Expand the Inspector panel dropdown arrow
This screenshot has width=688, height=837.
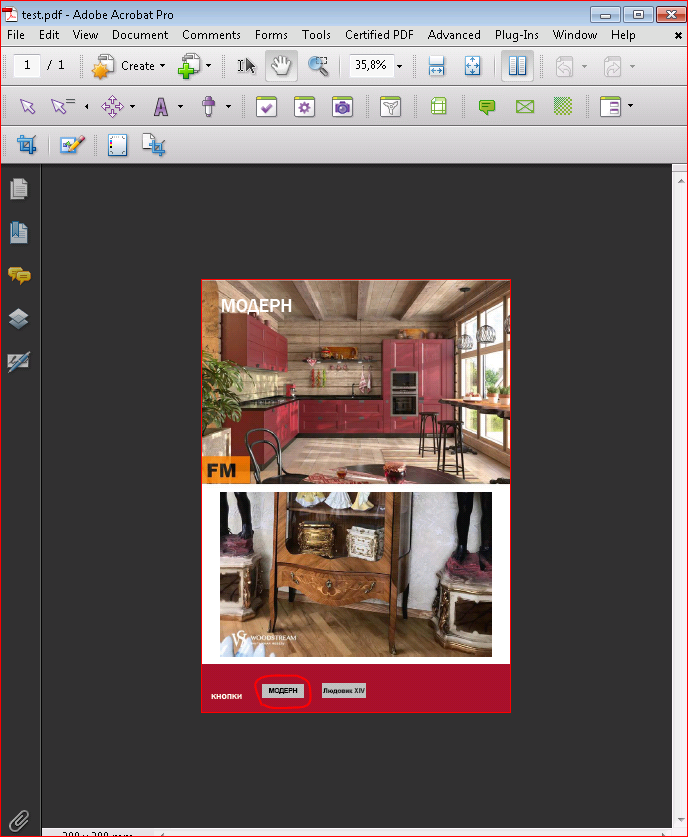point(630,106)
